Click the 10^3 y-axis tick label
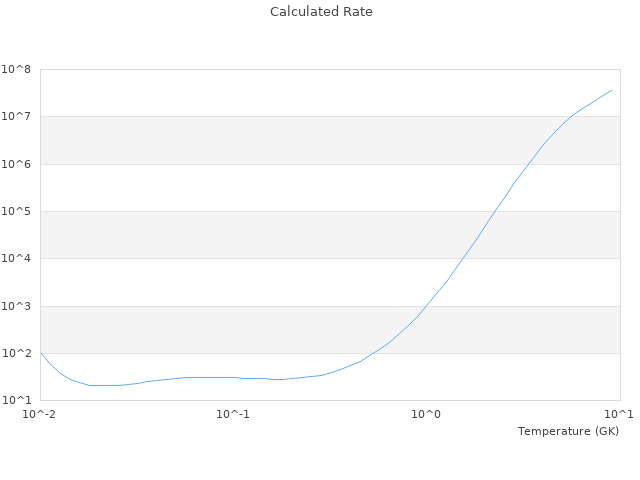640x480 pixels. coord(16,307)
